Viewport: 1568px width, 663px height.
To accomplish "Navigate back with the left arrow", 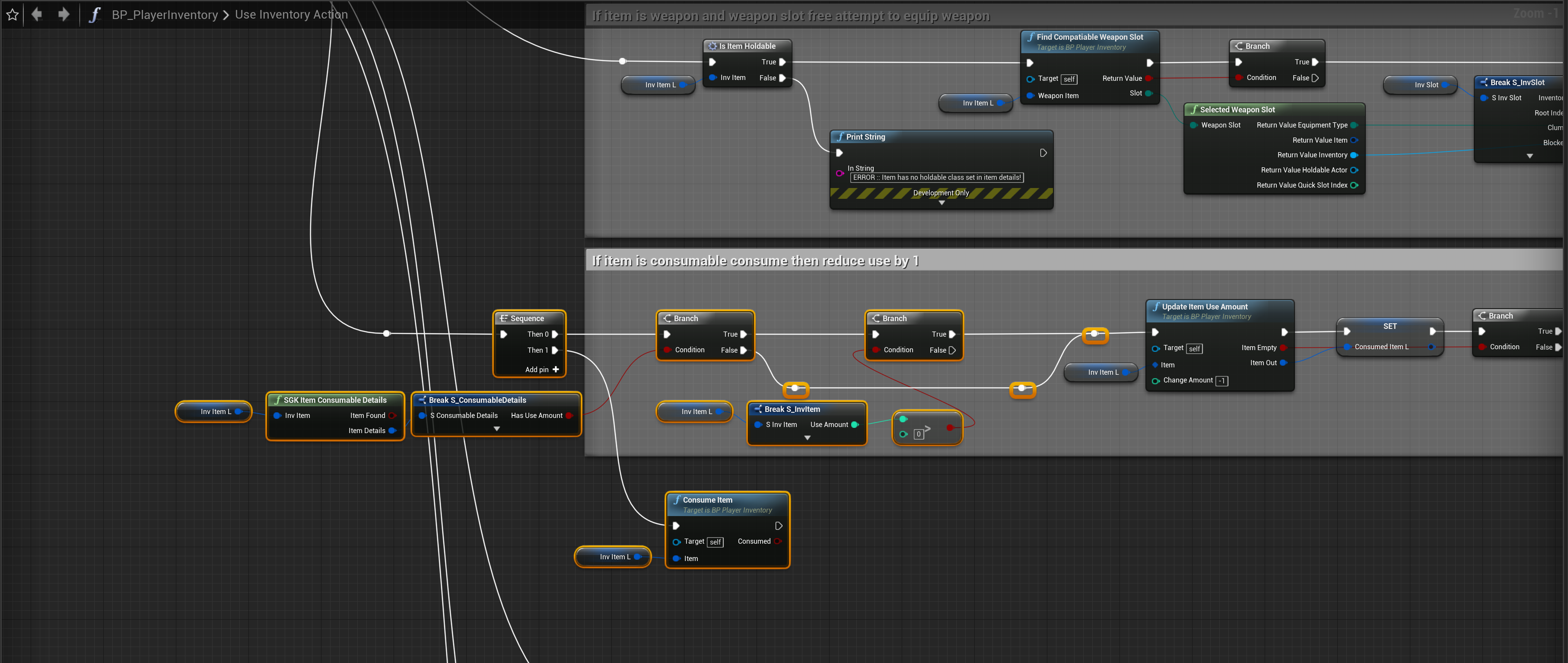I will (37, 14).
